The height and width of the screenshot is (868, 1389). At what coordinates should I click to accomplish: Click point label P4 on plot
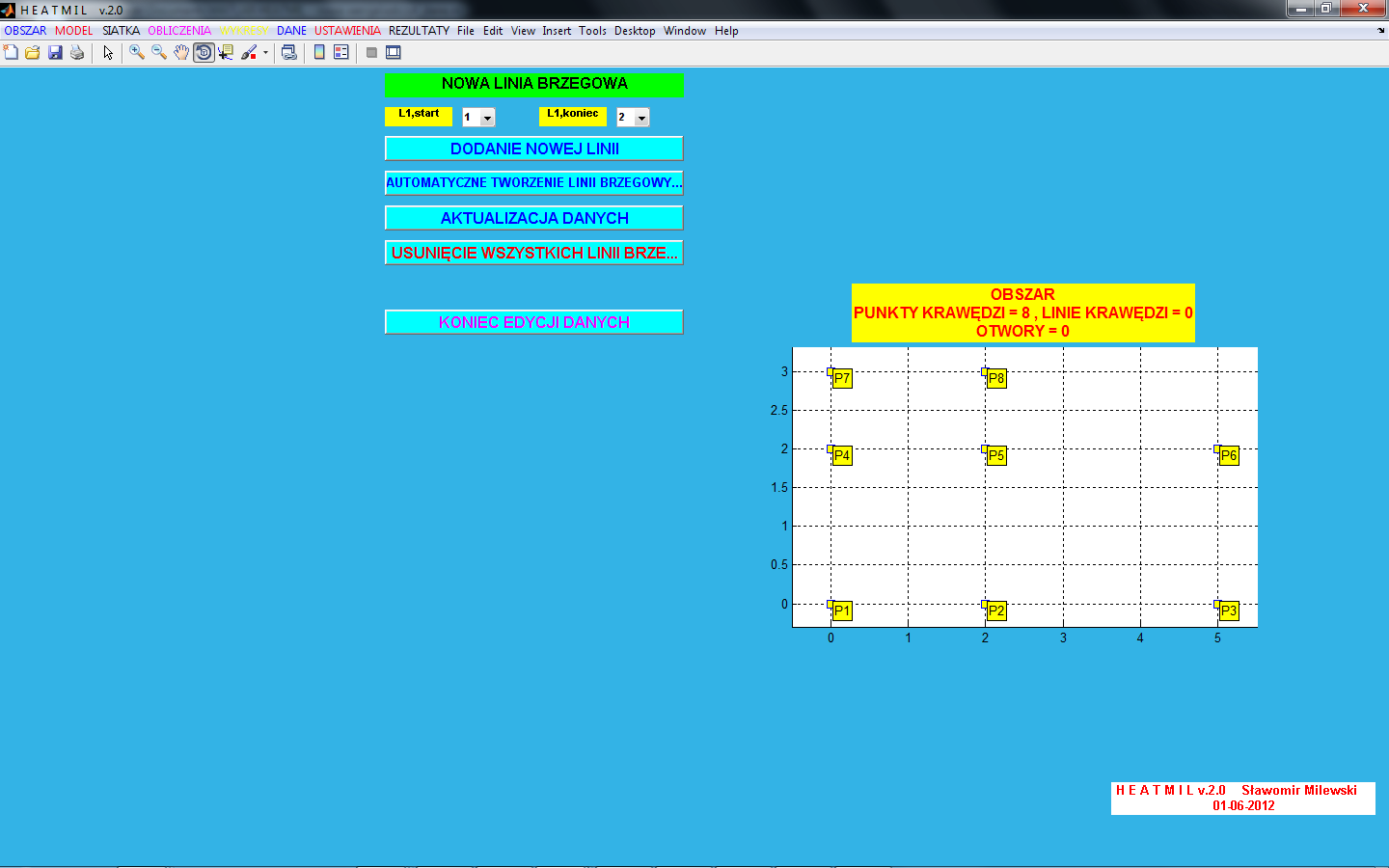(x=842, y=455)
